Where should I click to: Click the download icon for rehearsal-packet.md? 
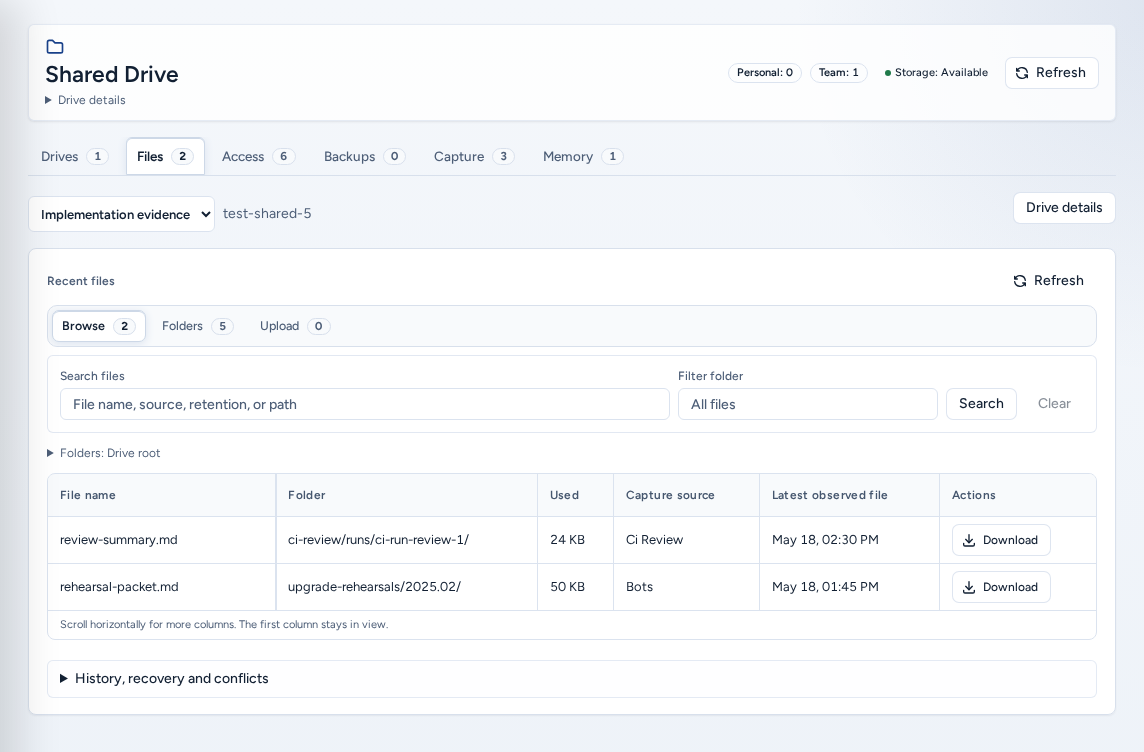[x=969, y=587]
